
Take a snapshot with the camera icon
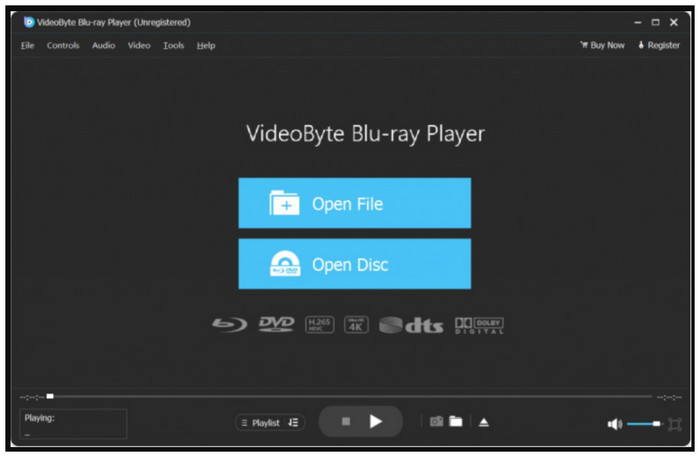(436, 421)
